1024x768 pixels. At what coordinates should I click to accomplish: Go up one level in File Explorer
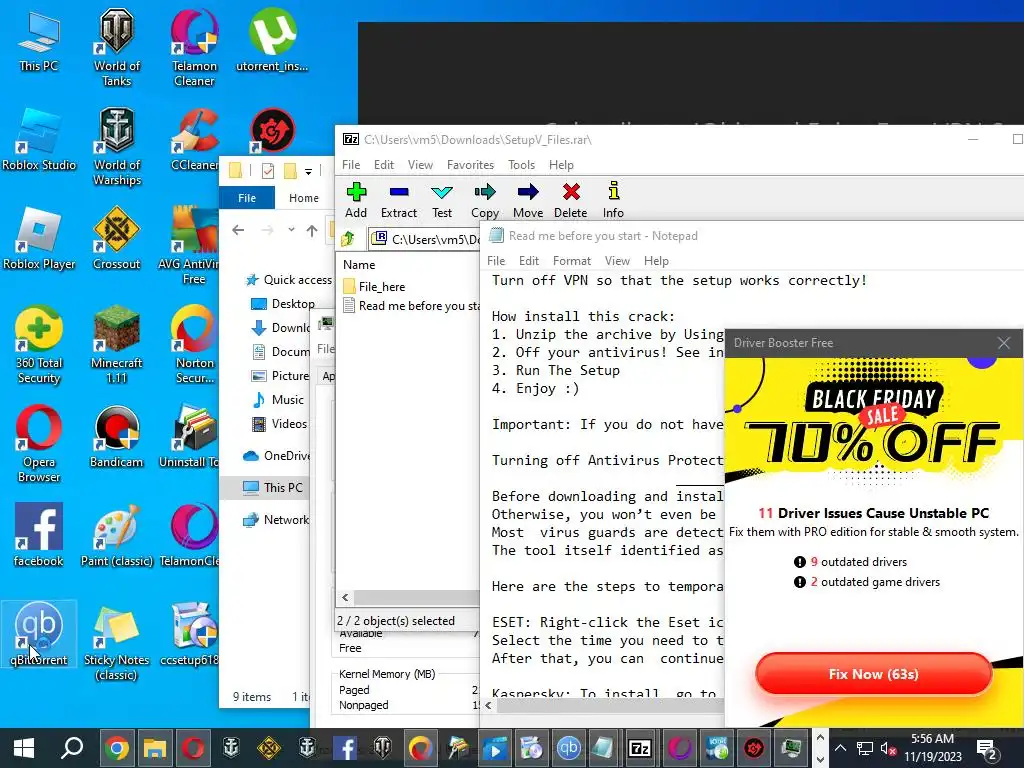coord(312,230)
